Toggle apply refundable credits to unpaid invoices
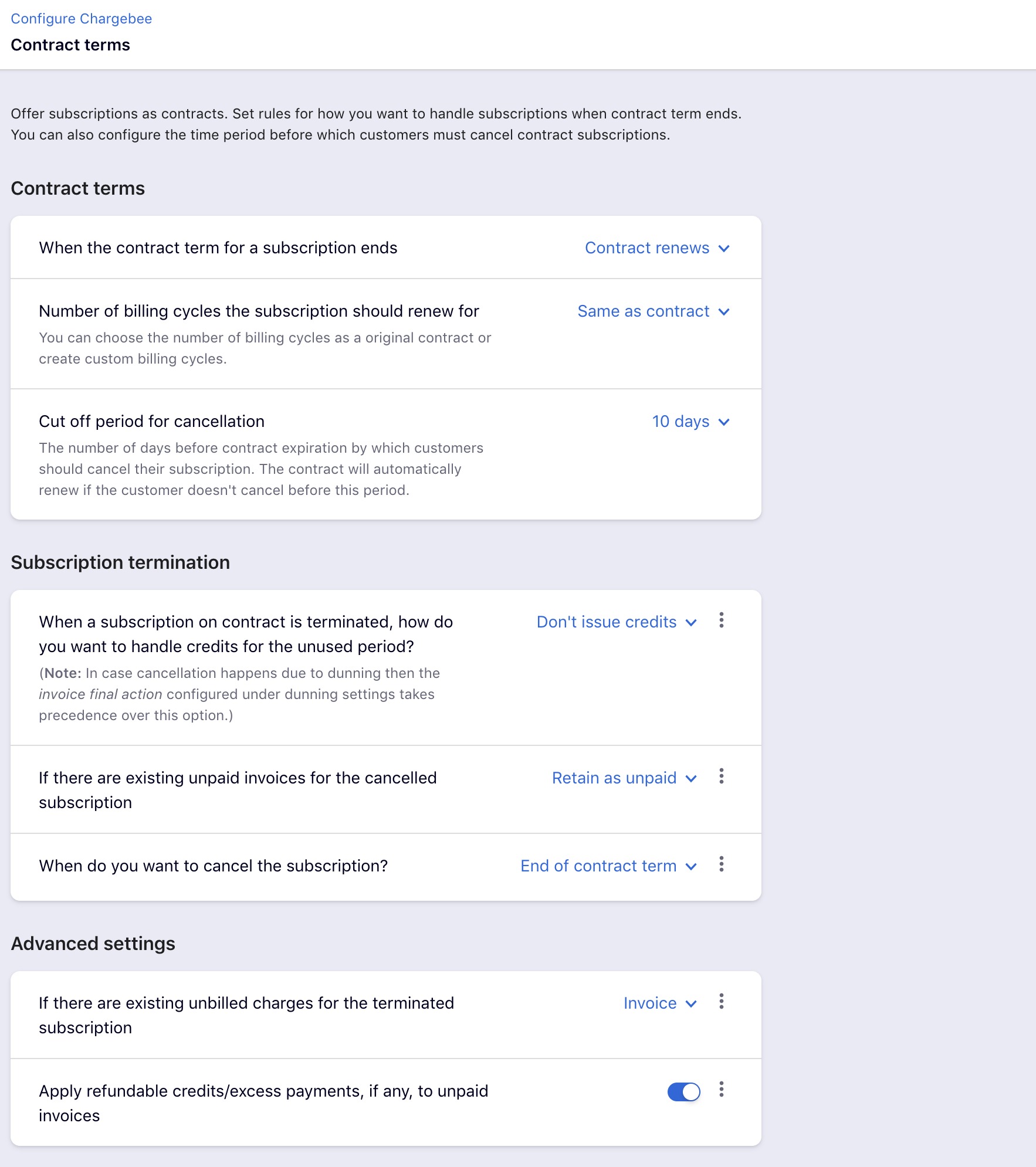Screen dimensions: 1036x1167 (x=683, y=1092)
